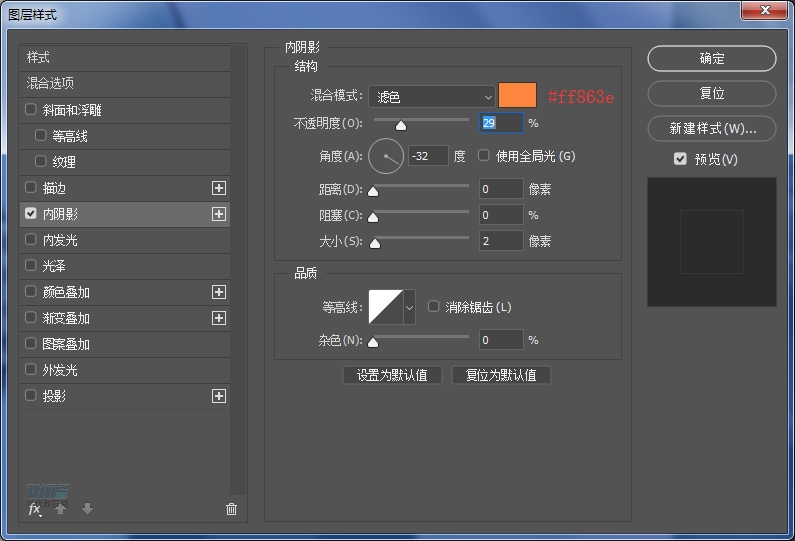The width and height of the screenshot is (795, 541).
Task: Uncheck the 预览 preview checkbox
Action: (680, 159)
